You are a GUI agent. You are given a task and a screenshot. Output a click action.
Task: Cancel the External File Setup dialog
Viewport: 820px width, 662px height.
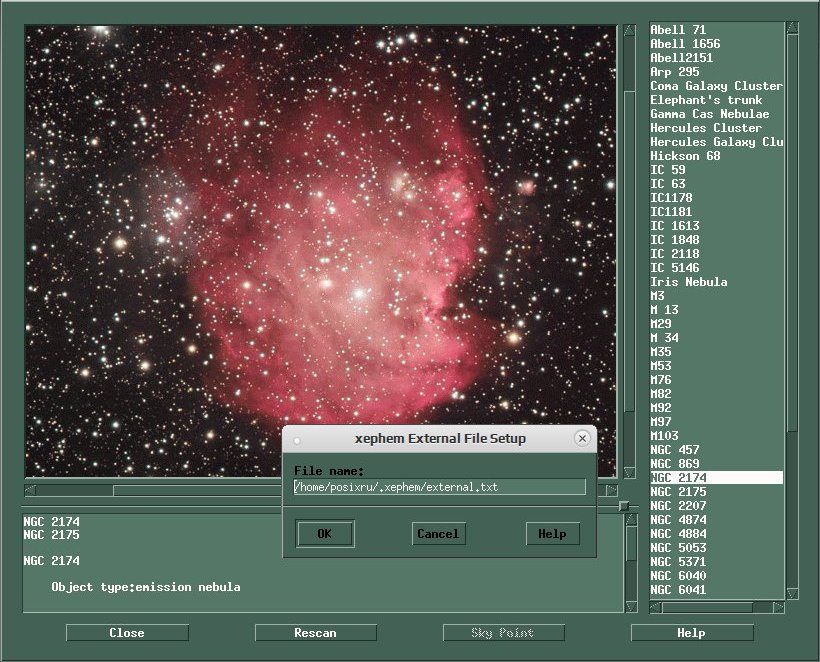point(438,534)
